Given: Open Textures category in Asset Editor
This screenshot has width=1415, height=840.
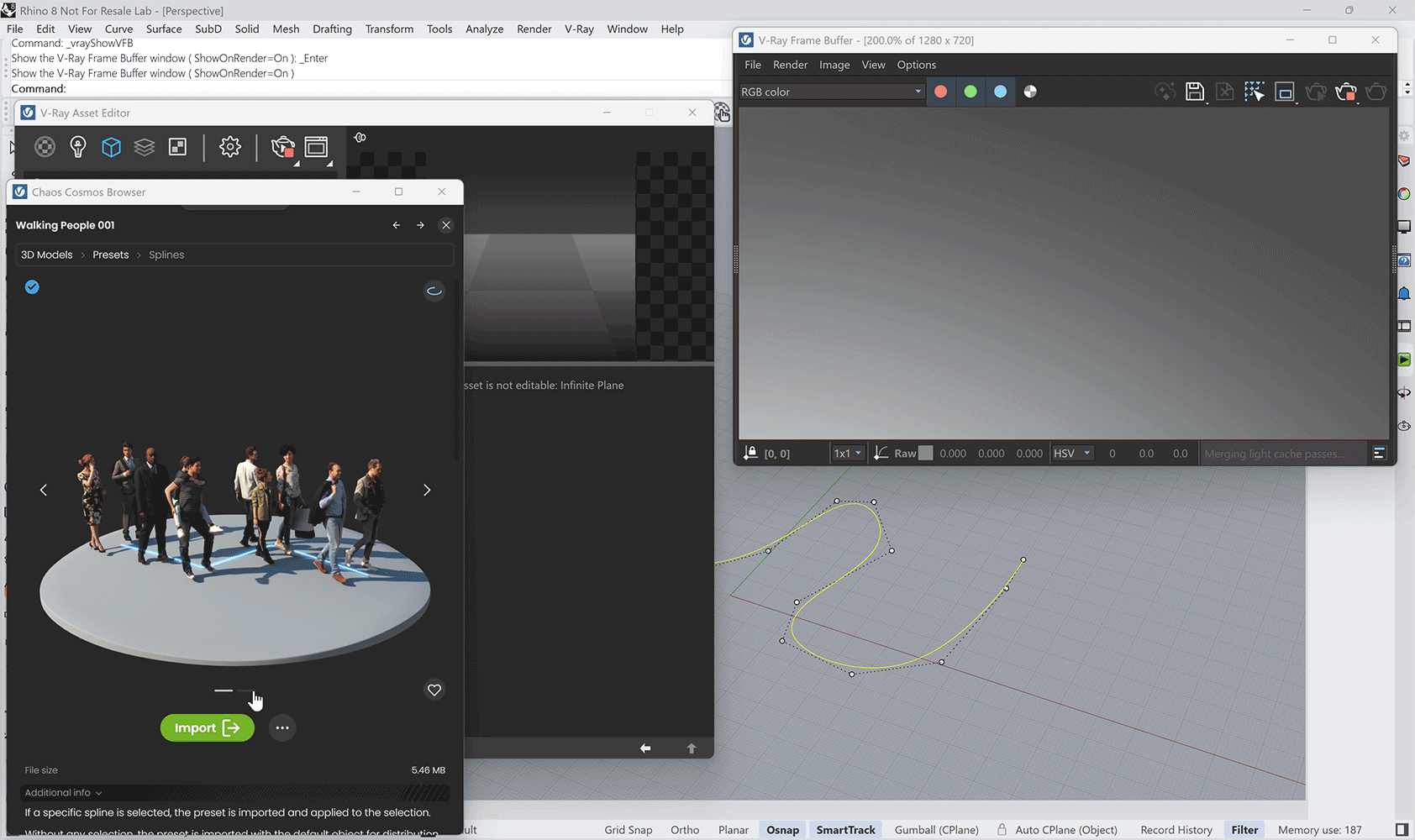Looking at the screenshot, I should [178, 147].
